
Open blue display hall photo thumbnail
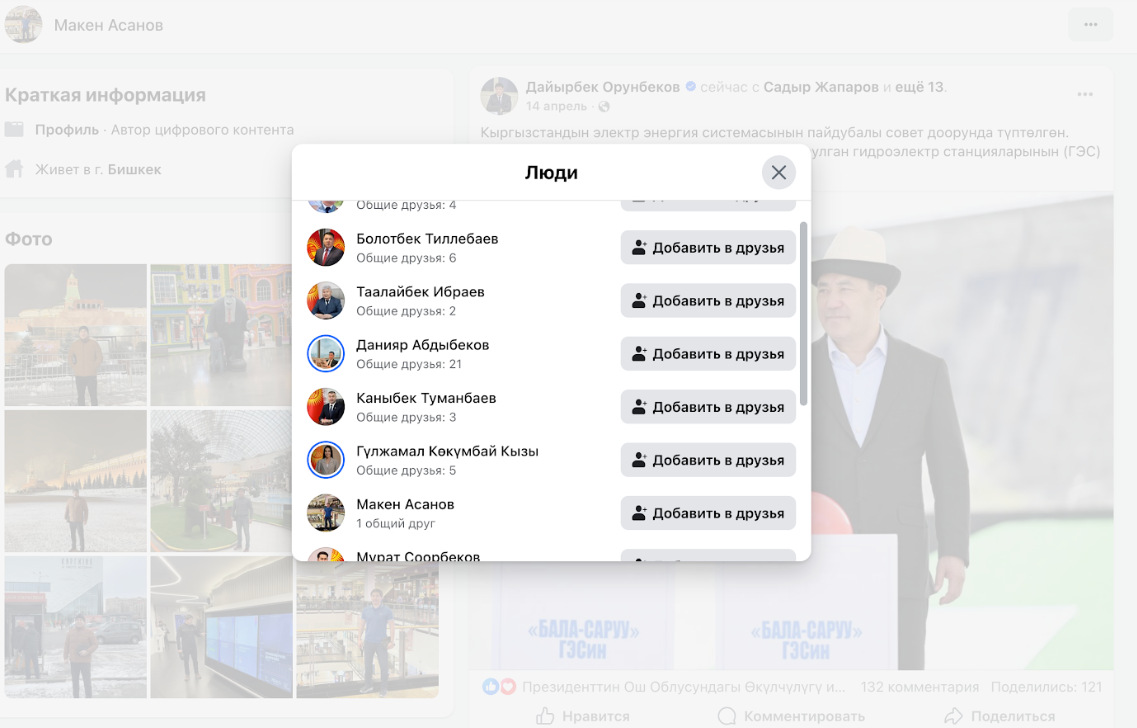point(221,626)
